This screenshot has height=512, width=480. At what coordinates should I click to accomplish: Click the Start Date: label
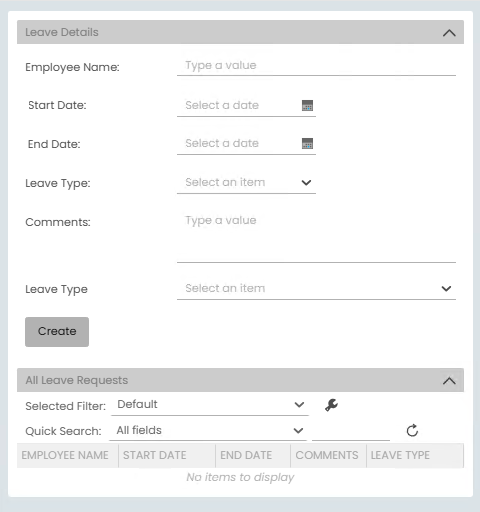(57, 105)
